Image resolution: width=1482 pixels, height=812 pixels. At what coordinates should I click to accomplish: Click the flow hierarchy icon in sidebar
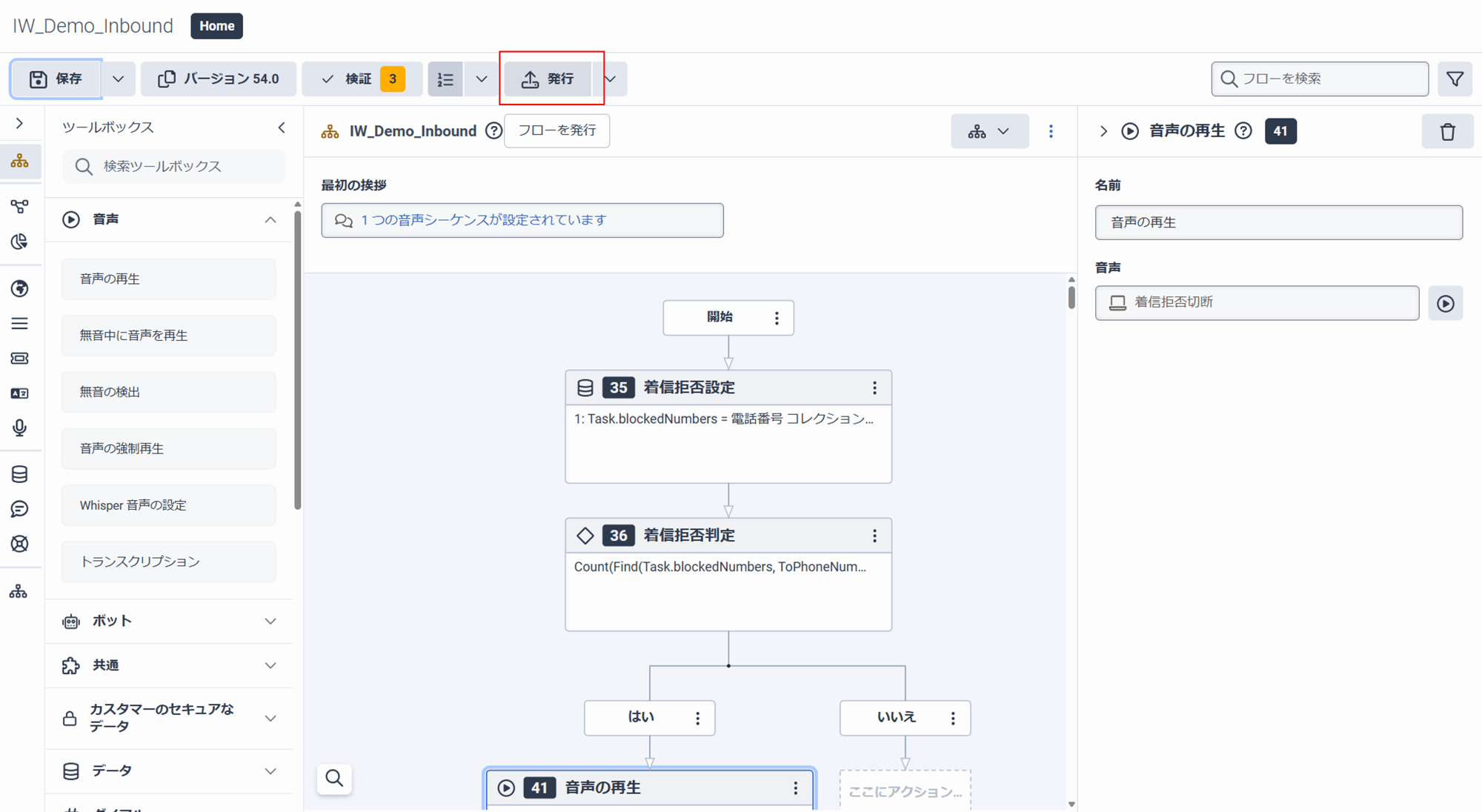(x=20, y=162)
